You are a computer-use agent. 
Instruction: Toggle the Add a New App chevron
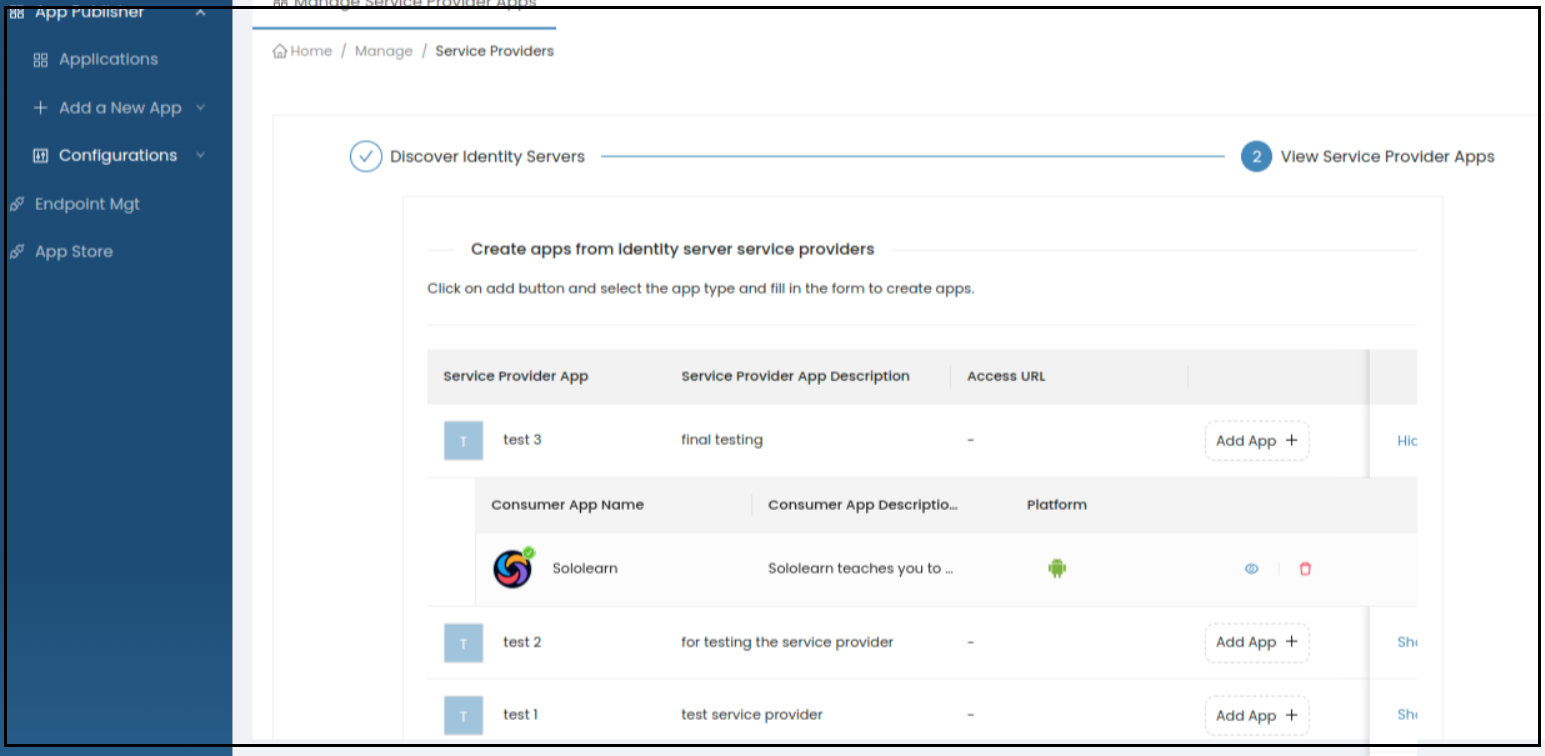pos(200,108)
